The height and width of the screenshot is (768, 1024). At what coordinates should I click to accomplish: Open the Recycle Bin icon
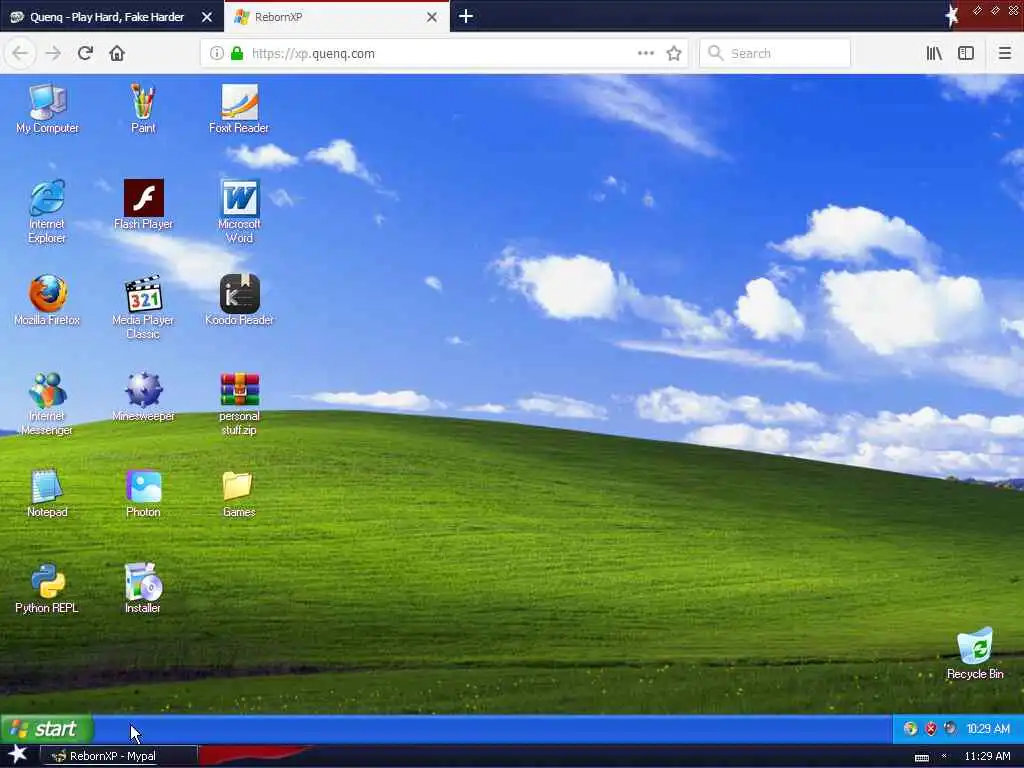tap(975, 654)
